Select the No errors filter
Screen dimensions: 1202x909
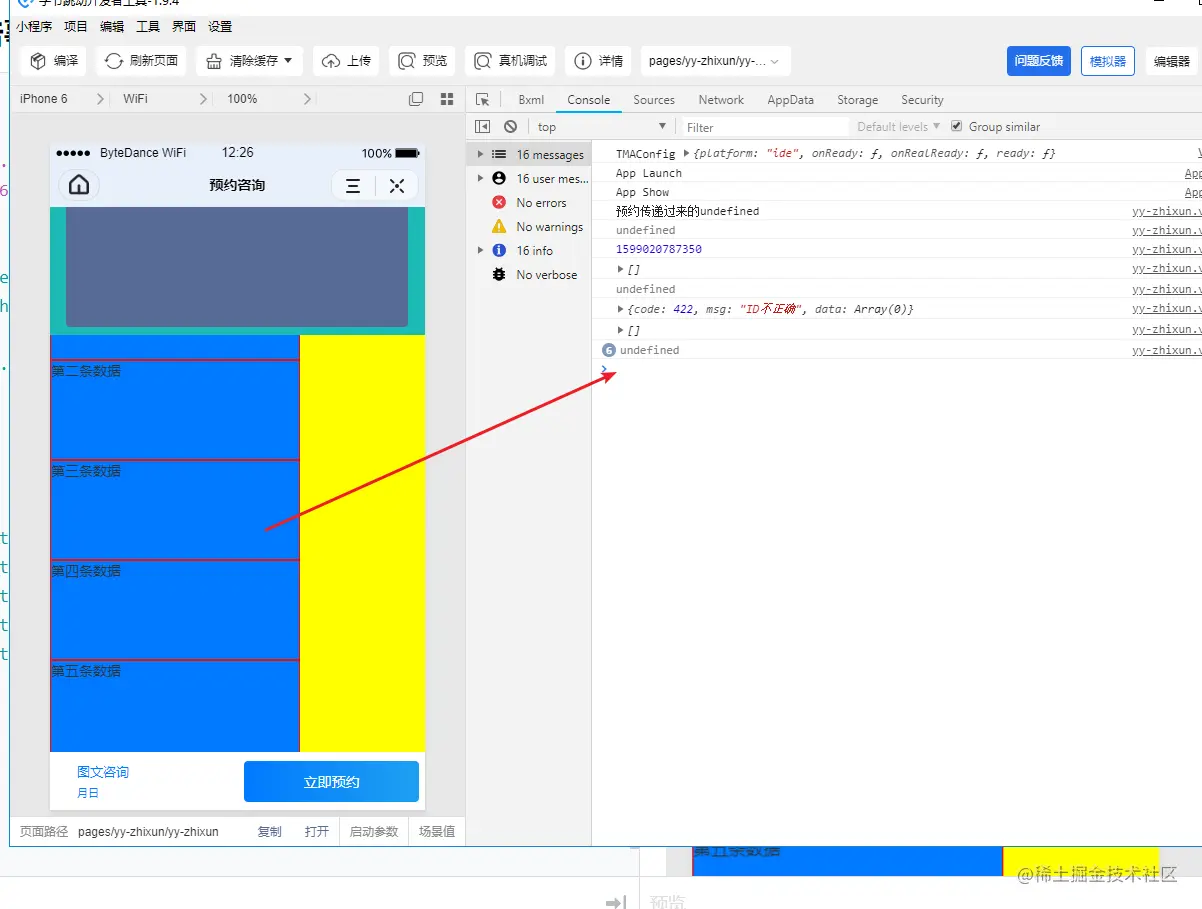pyautogui.click(x=529, y=203)
